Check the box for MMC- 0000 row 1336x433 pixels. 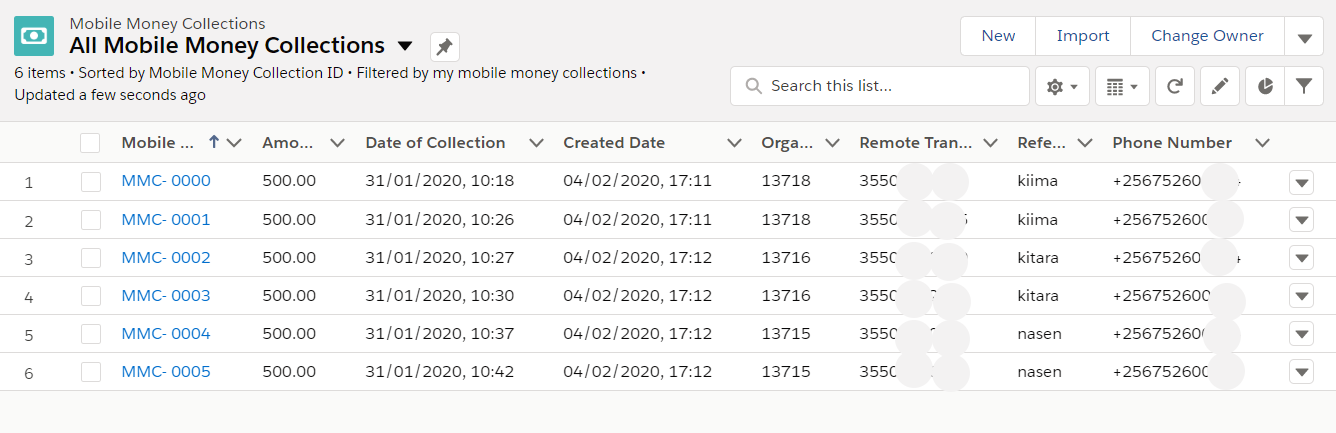pyautogui.click(x=91, y=182)
